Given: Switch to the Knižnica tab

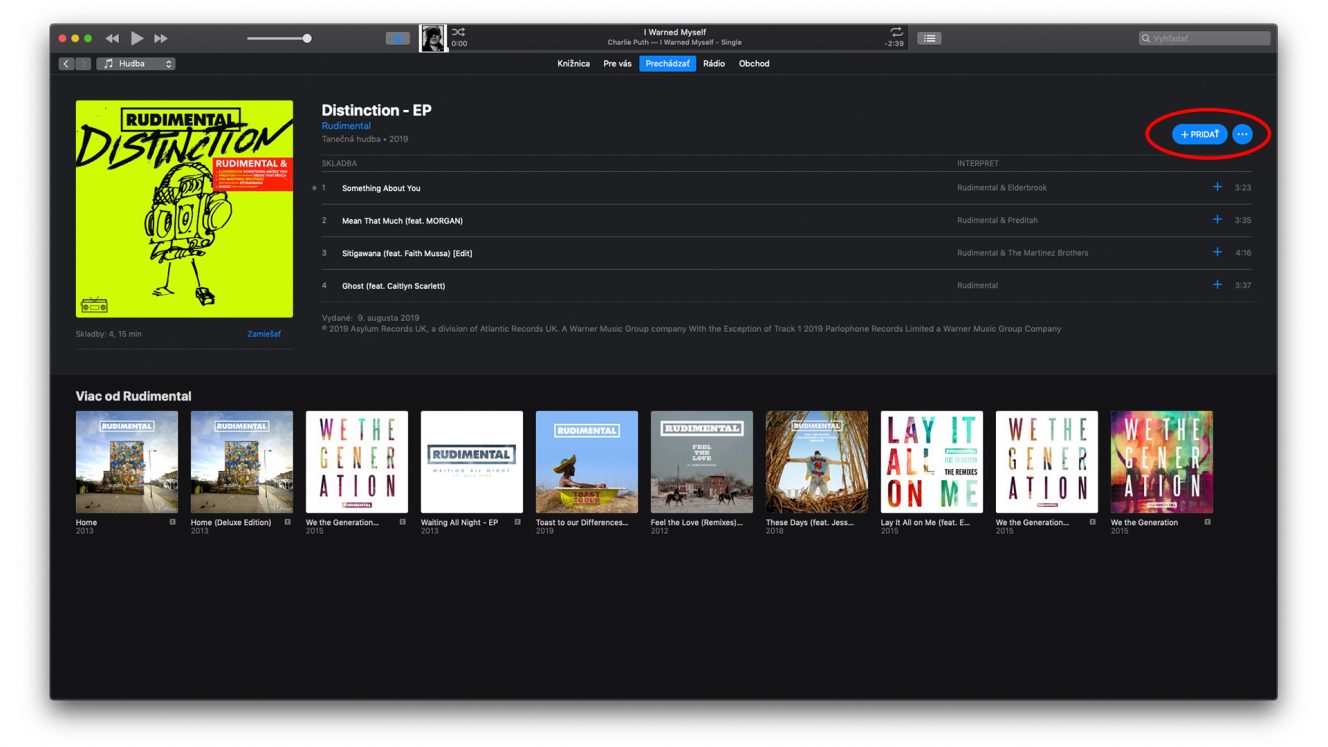Looking at the screenshot, I should tap(573, 64).
